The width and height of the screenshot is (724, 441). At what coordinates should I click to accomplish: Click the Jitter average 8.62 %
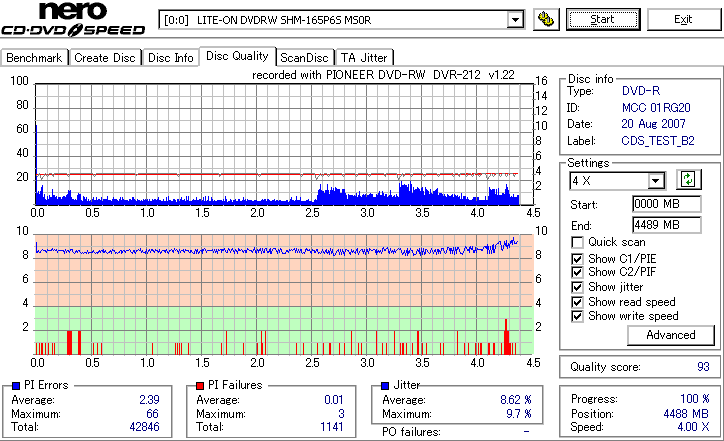516,400
